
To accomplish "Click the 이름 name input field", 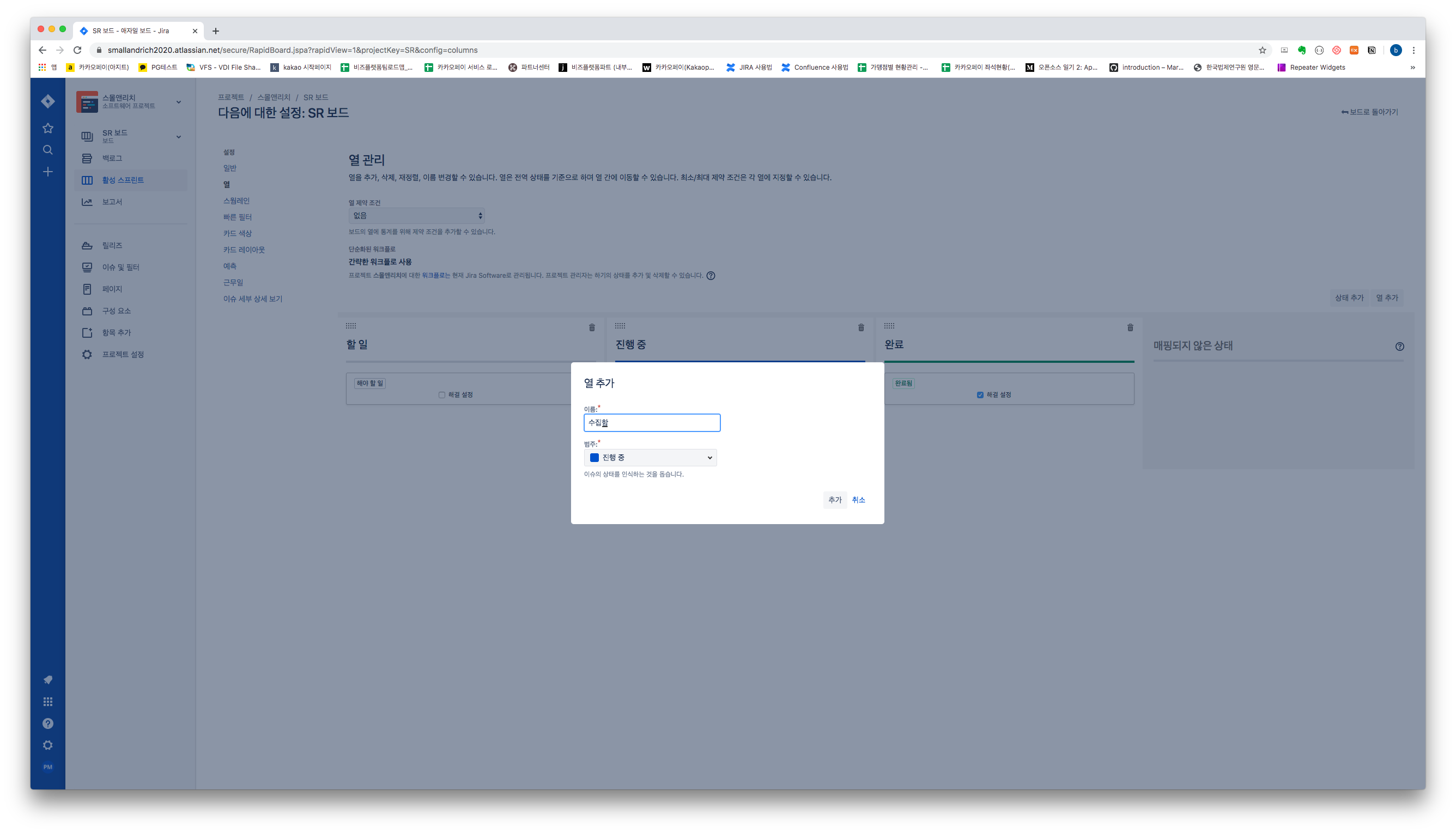I will [x=652, y=423].
